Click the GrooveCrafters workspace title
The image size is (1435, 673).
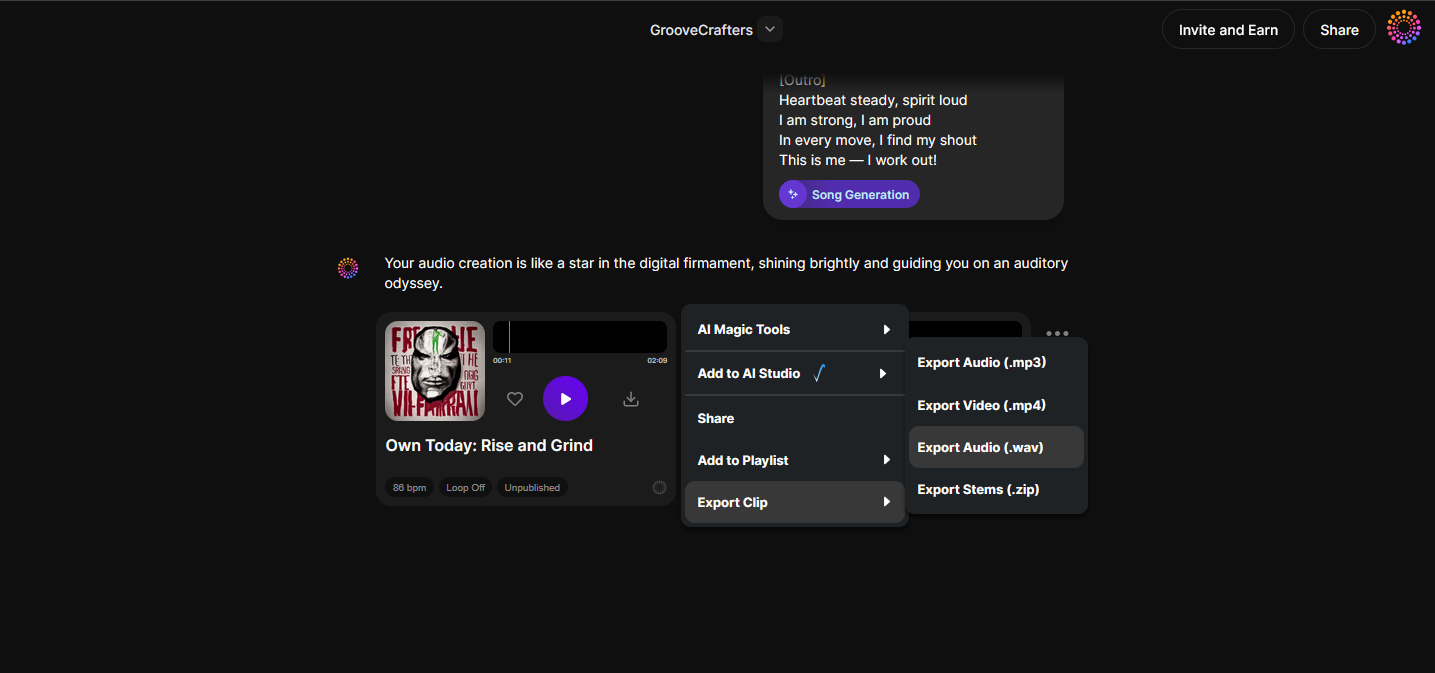click(701, 30)
